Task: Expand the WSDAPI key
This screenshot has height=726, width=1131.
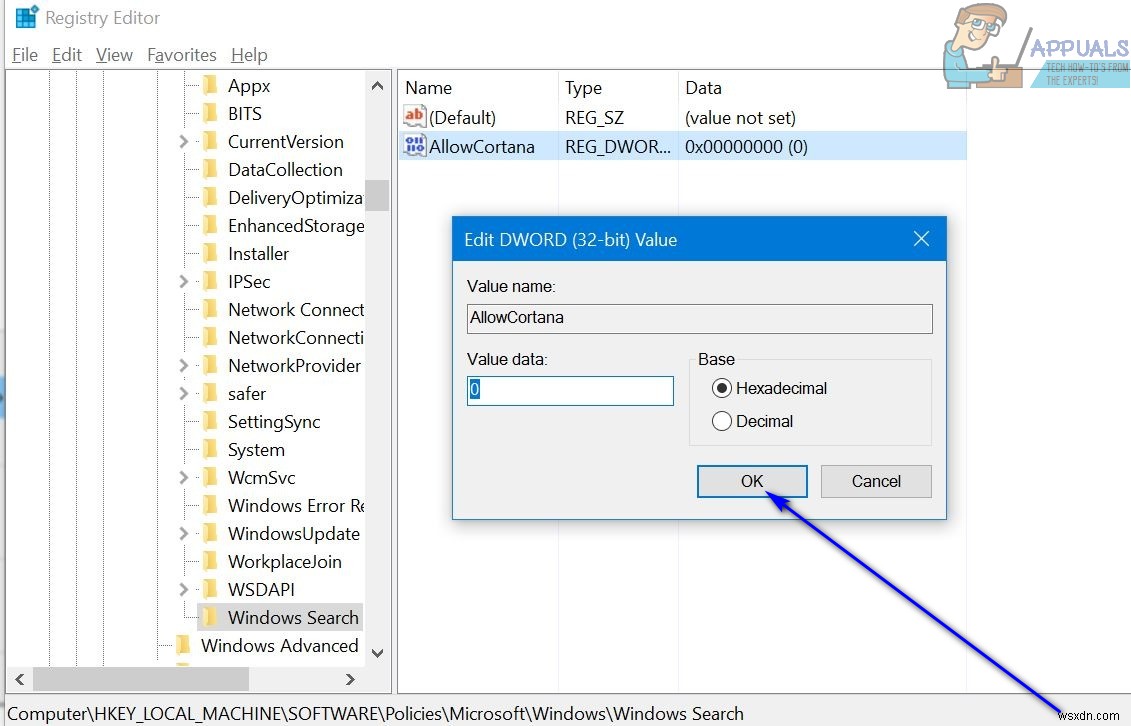Action: tap(184, 590)
